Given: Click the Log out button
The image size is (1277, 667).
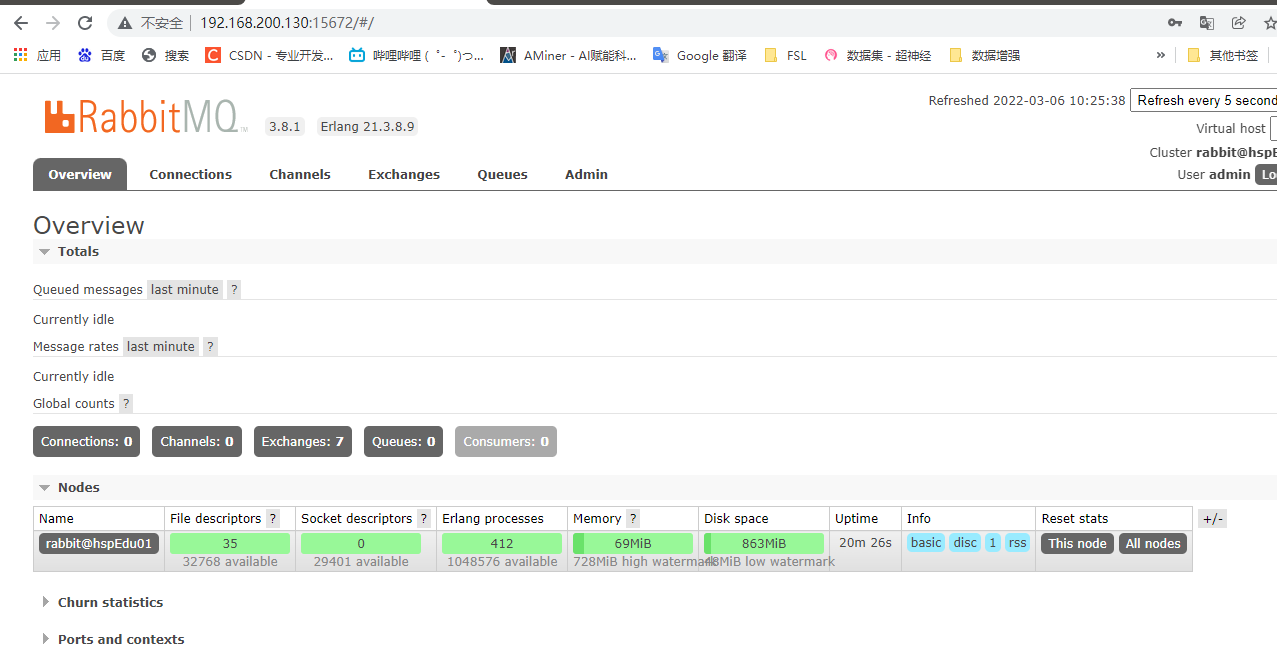Looking at the screenshot, I should [x=1266, y=174].
